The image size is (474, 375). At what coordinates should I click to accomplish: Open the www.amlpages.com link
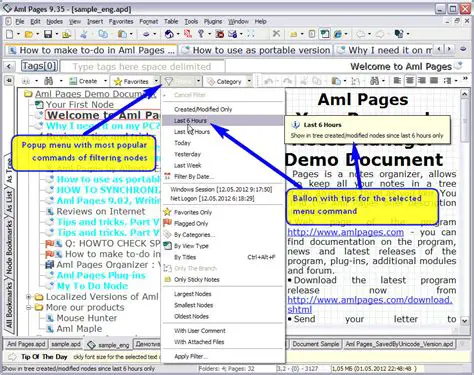point(346,232)
